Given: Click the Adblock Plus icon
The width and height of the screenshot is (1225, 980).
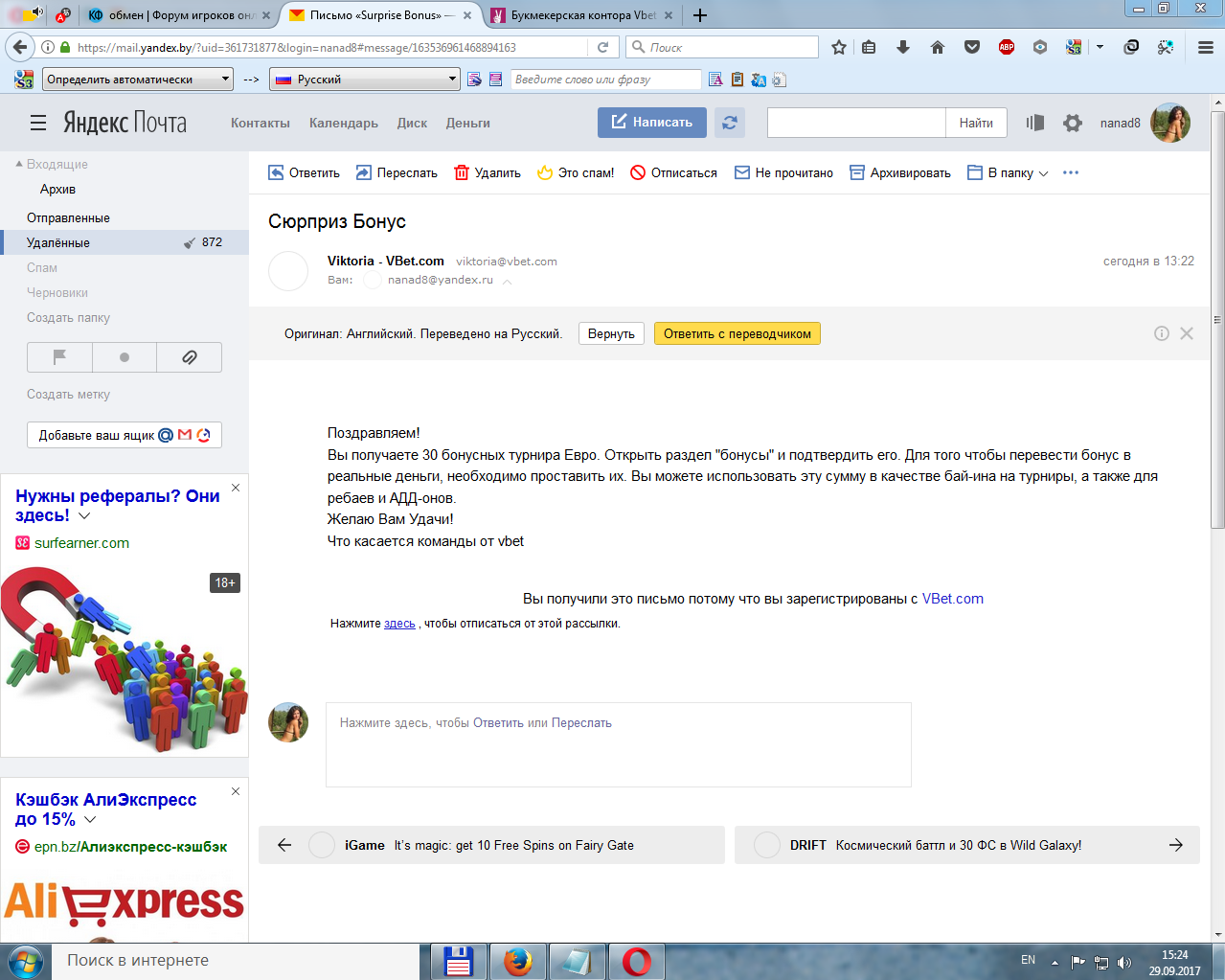Looking at the screenshot, I should 1006,47.
